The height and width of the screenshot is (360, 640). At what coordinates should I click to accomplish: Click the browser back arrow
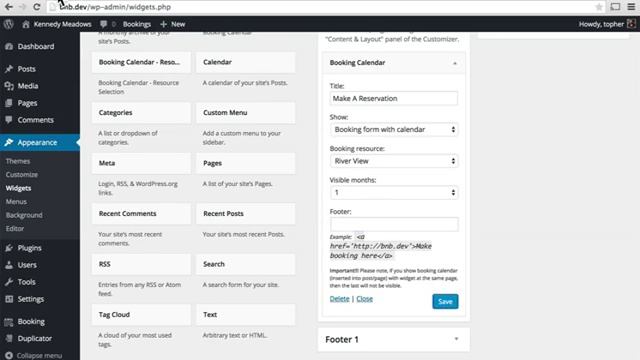coord(9,7)
